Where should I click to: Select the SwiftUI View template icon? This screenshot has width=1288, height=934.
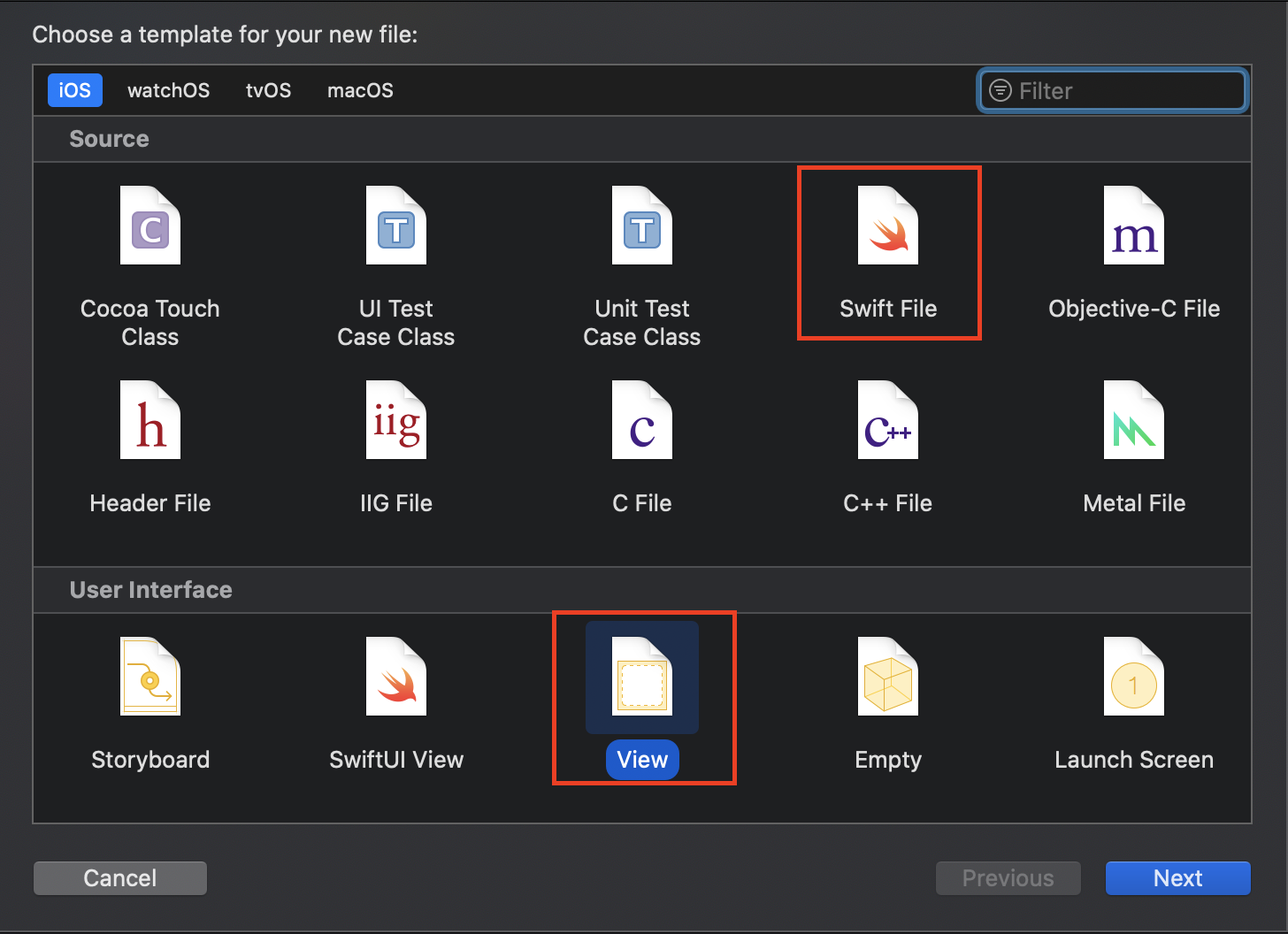(x=396, y=676)
